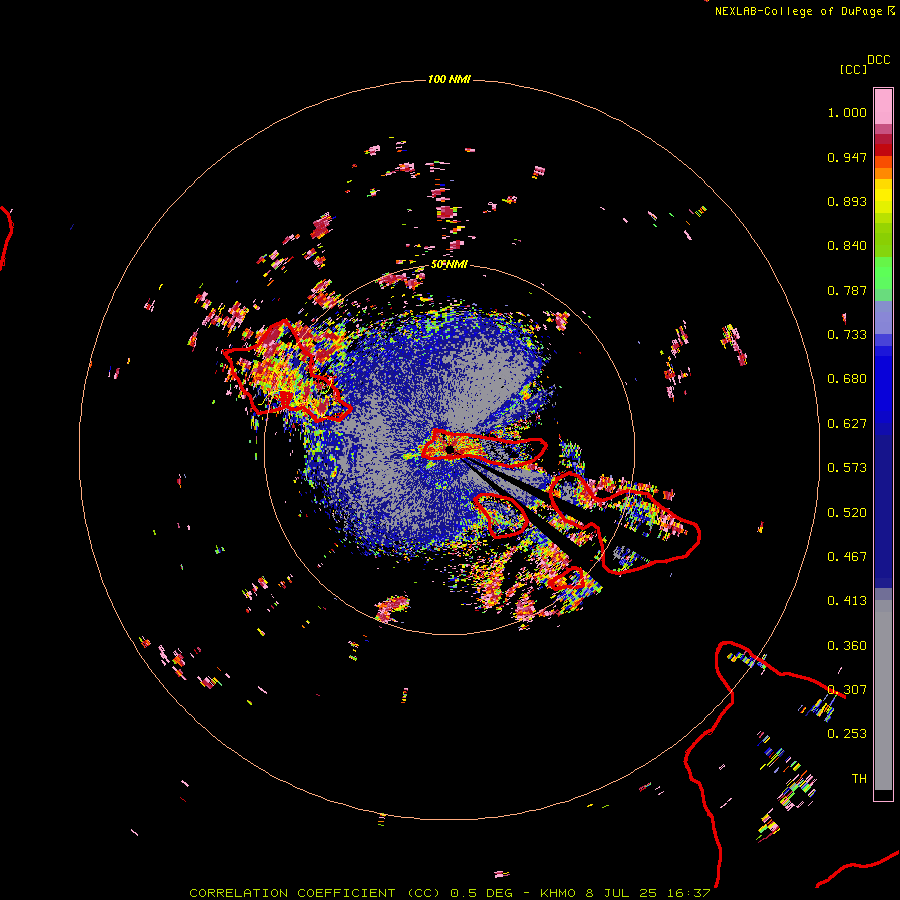The height and width of the screenshot is (900, 900).
Task: Click the 0.467 value on the color scale
Action: 847,557
